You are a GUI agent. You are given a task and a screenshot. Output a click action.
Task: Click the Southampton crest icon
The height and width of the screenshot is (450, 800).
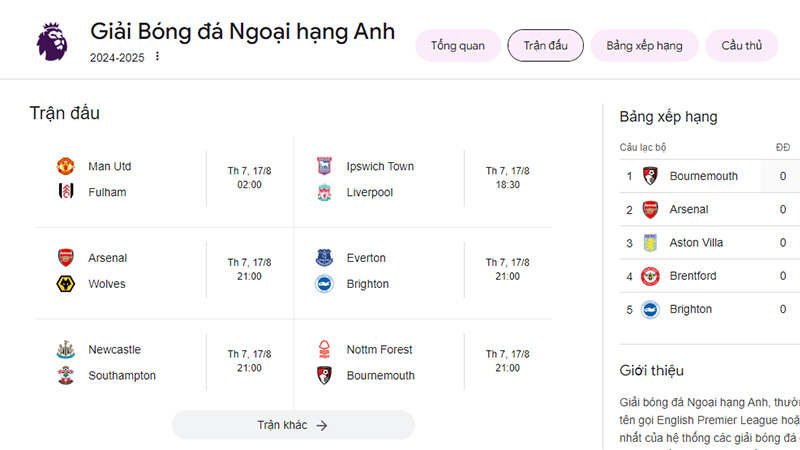(65, 376)
